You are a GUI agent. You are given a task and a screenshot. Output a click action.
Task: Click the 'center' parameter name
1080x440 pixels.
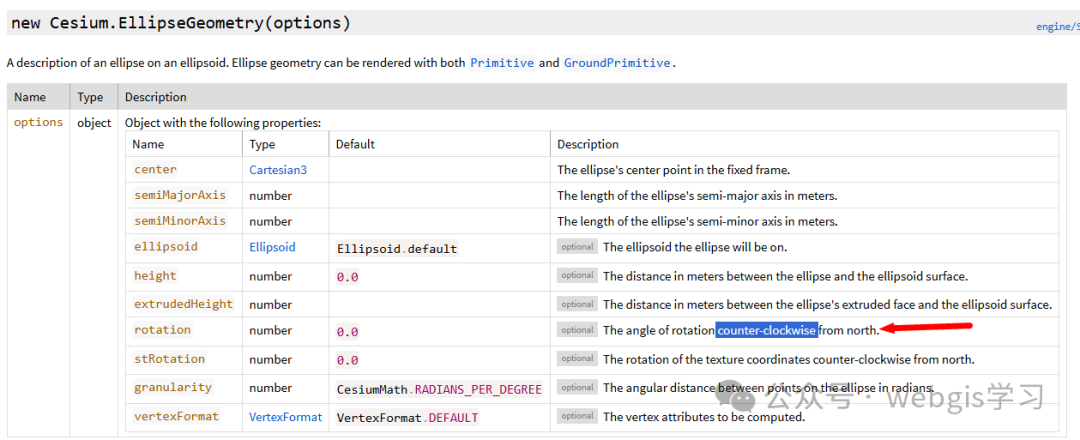click(x=155, y=169)
